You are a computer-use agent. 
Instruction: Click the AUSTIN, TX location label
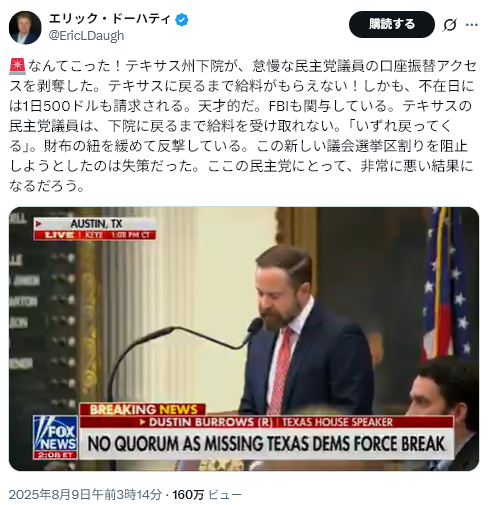pyautogui.click(x=96, y=224)
